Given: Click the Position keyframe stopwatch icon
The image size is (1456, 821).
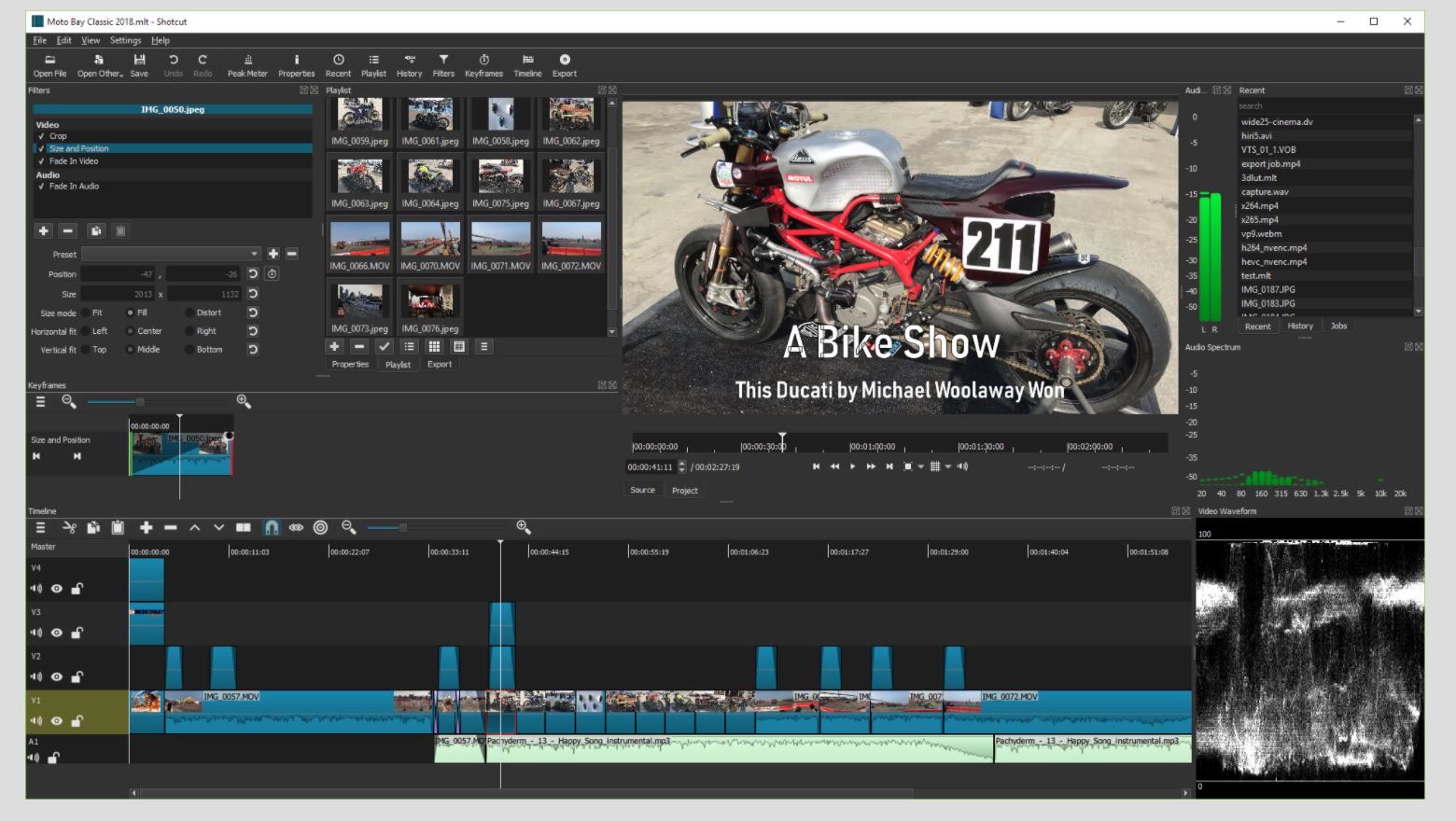Looking at the screenshot, I should pyautogui.click(x=272, y=274).
